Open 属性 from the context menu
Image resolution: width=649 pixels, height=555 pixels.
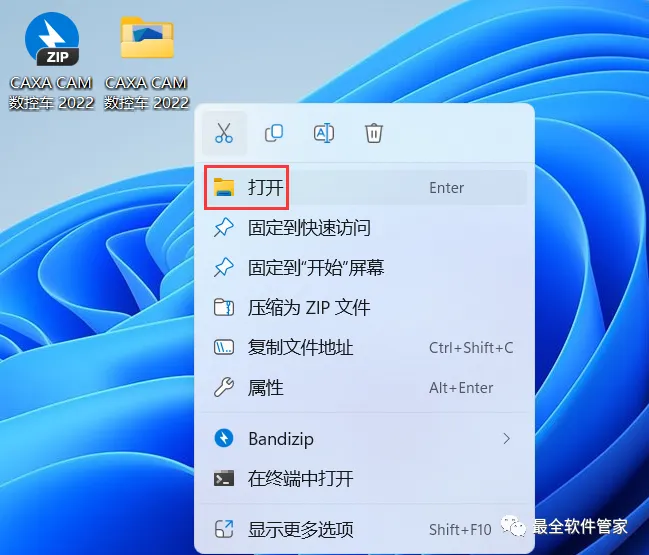pos(364,388)
